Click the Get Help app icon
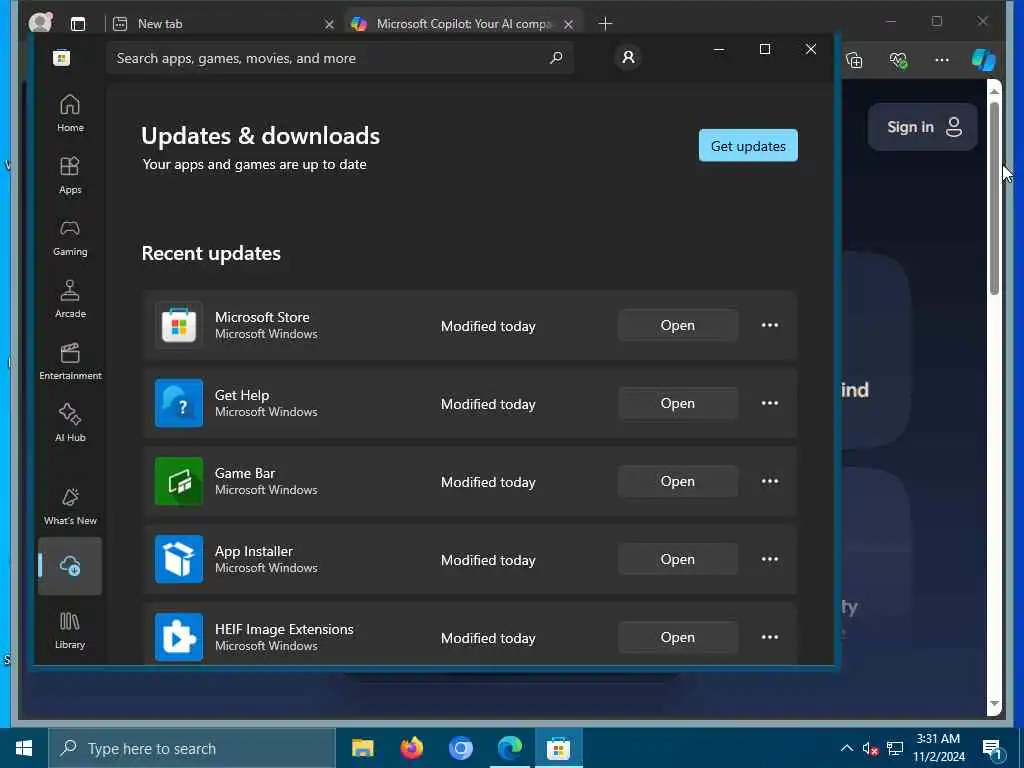This screenshot has width=1024, height=768. pyautogui.click(x=178, y=403)
